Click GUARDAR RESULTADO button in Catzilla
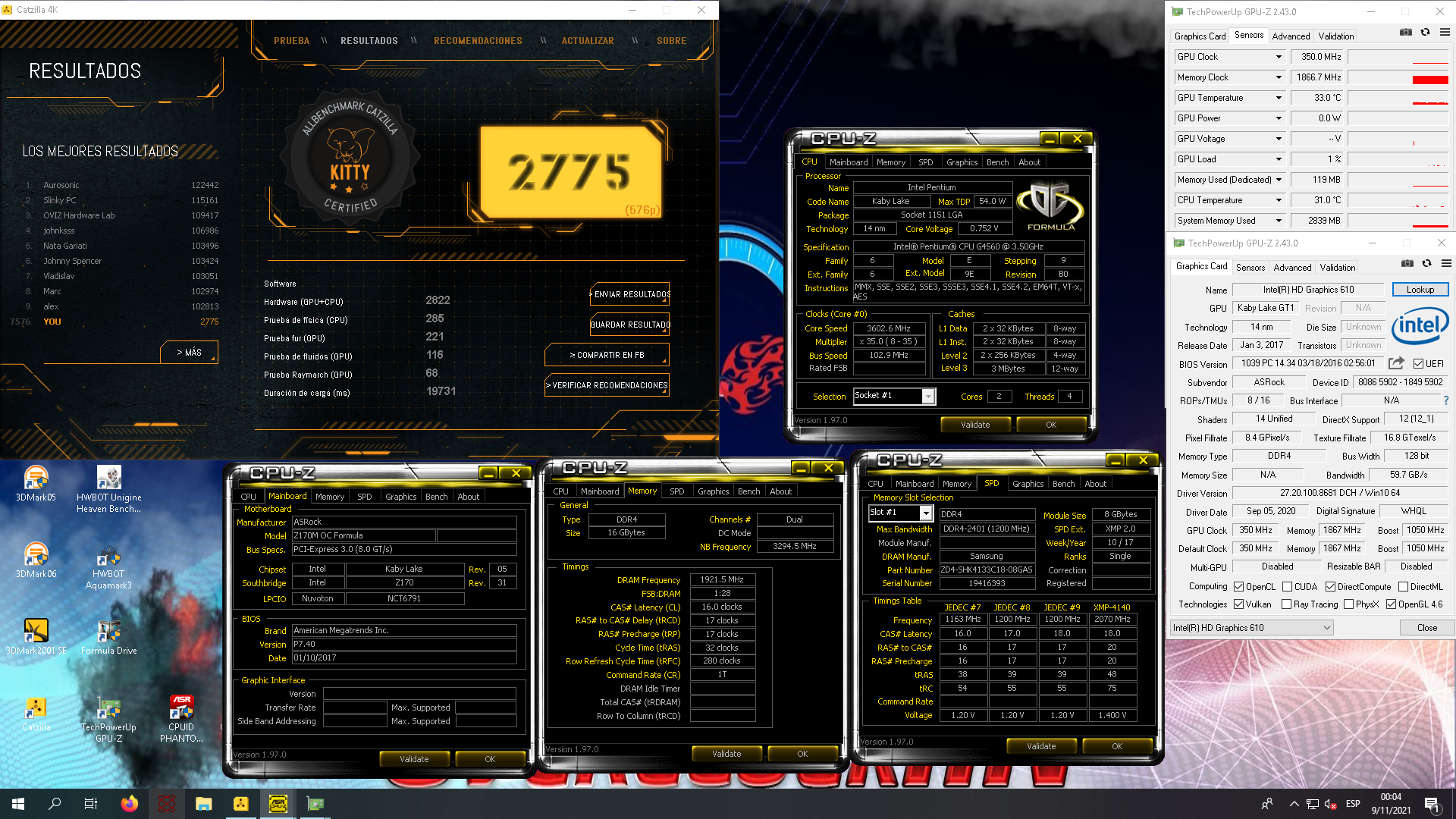The width and height of the screenshot is (1456, 819). pos(629,325)
